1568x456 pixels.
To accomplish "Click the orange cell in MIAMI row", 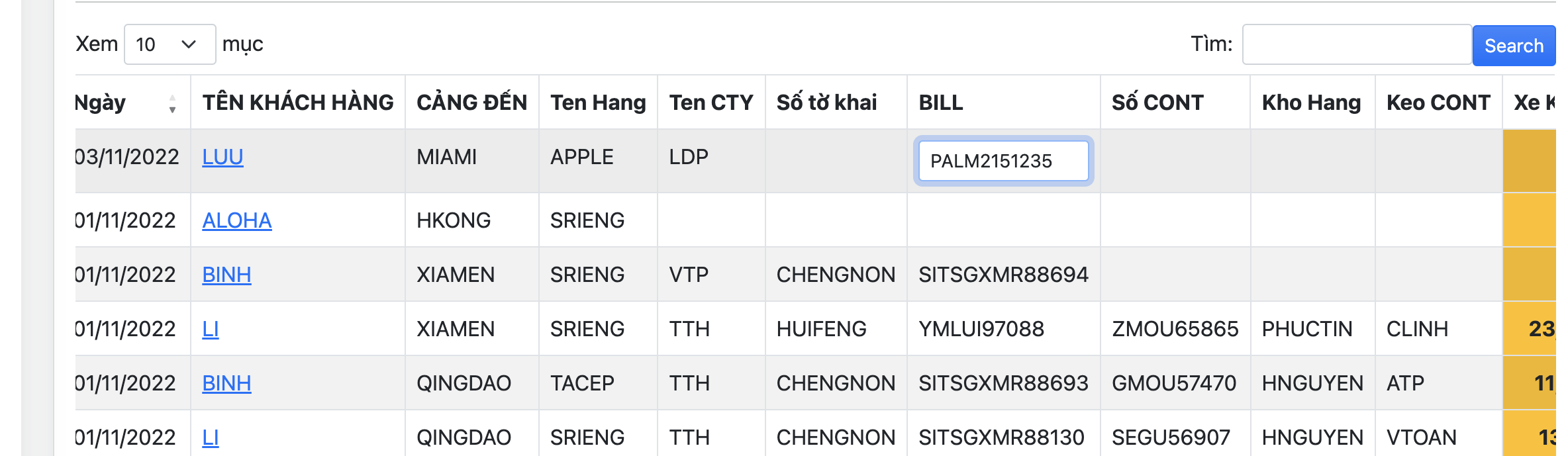I will 1528,161.
